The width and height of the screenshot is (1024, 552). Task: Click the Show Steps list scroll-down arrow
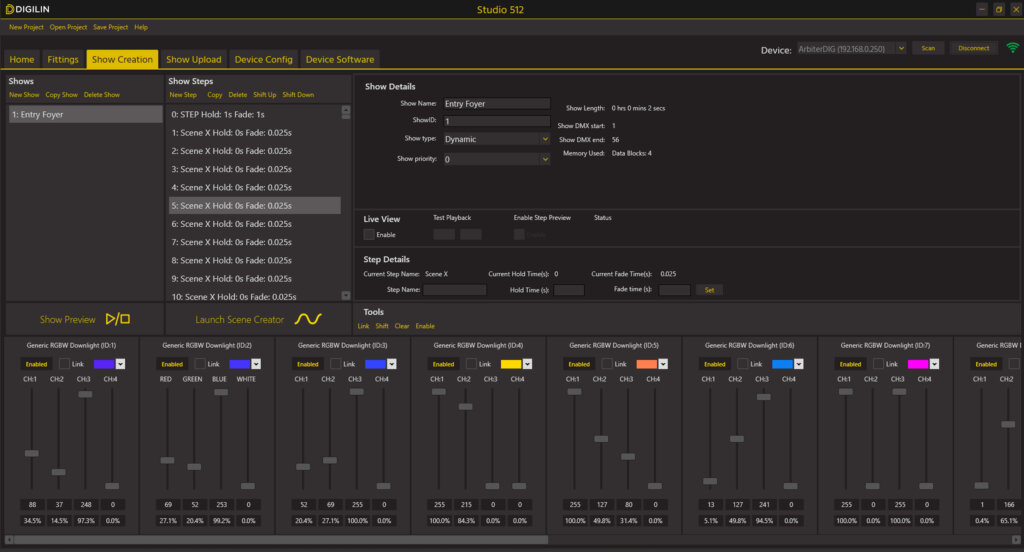347,296
